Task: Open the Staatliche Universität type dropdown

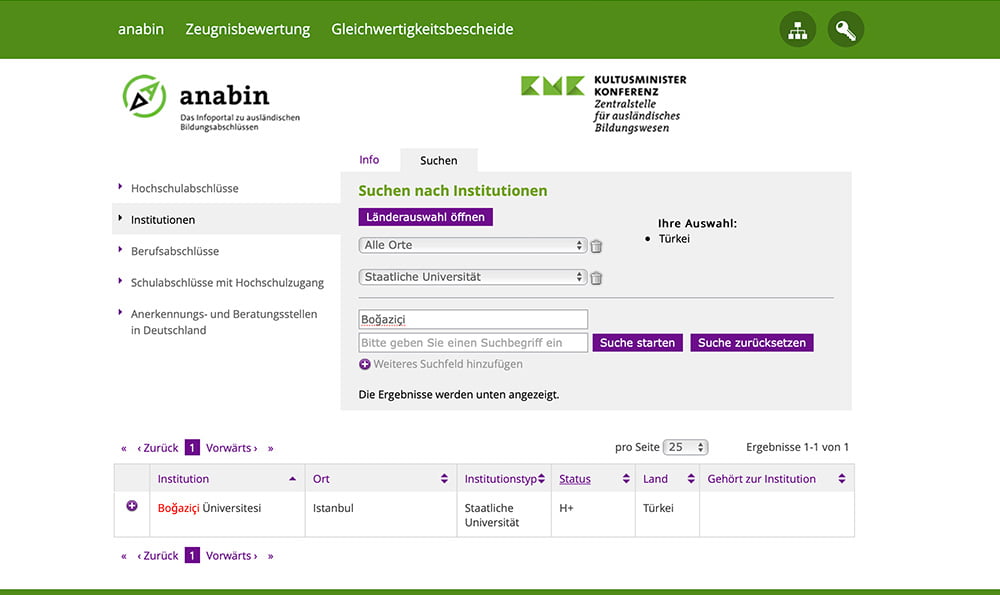Action: click(472, 277)
